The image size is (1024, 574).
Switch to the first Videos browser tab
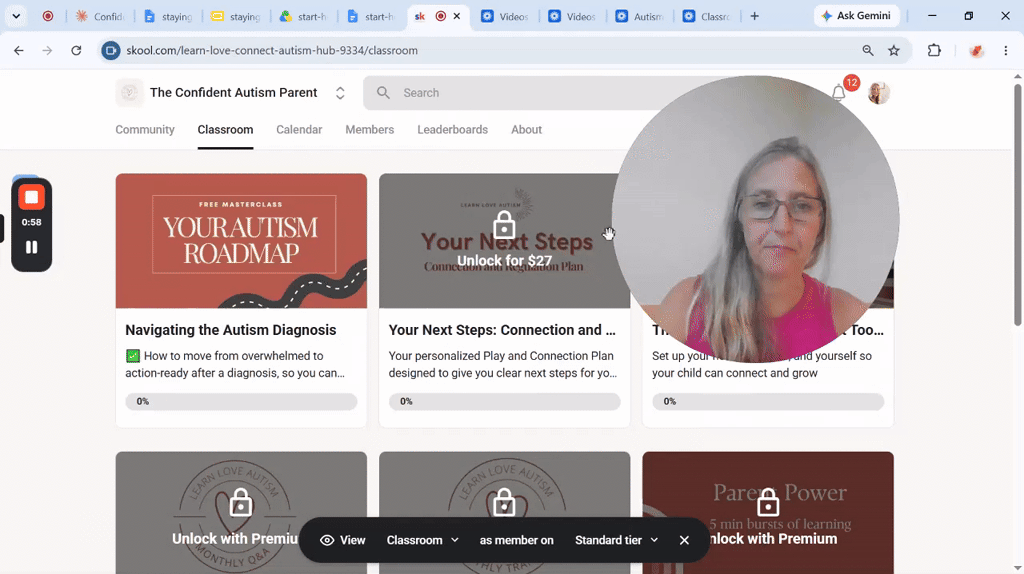(x=505, y=16)
